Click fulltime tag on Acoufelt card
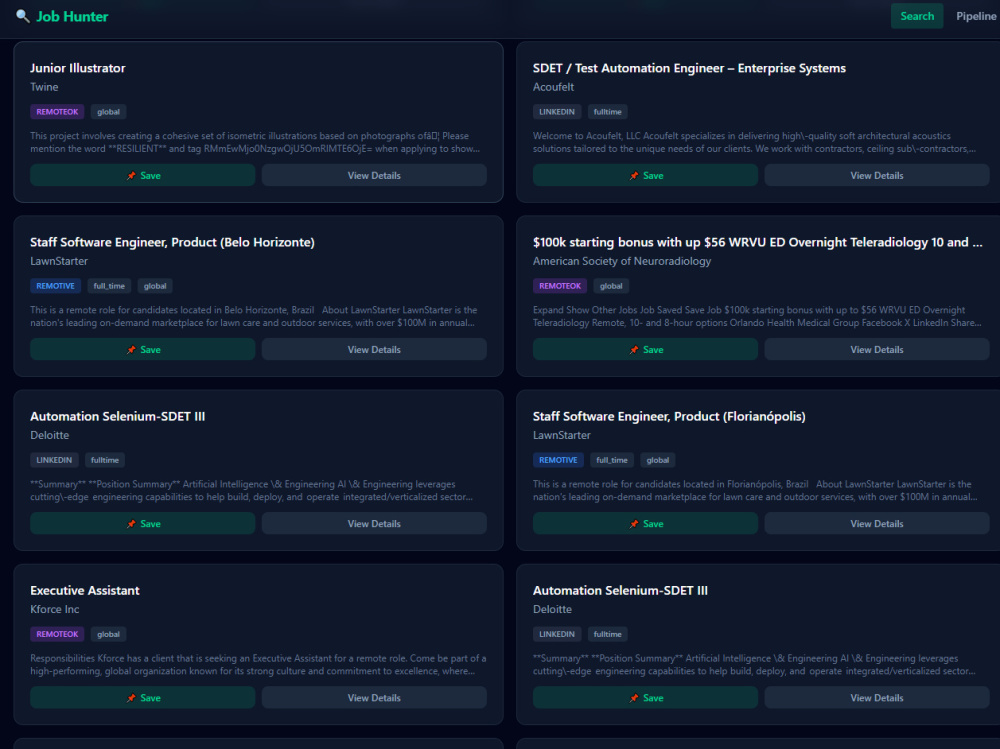 point(608,112)
